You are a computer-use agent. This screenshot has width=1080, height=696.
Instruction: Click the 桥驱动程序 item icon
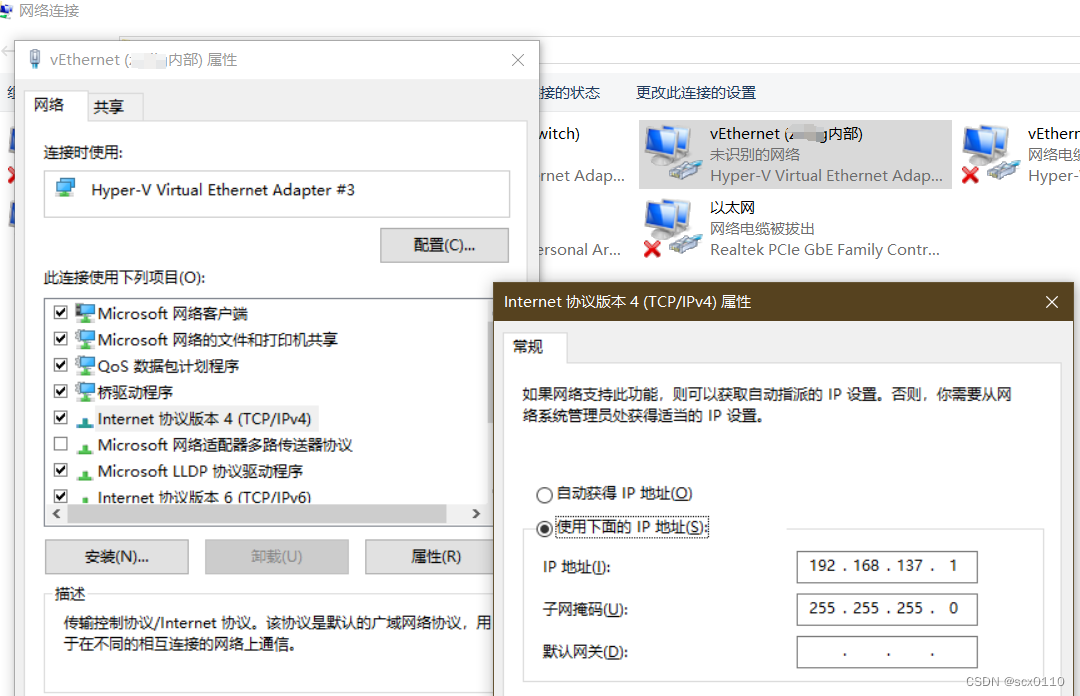(x=83, y=391)
